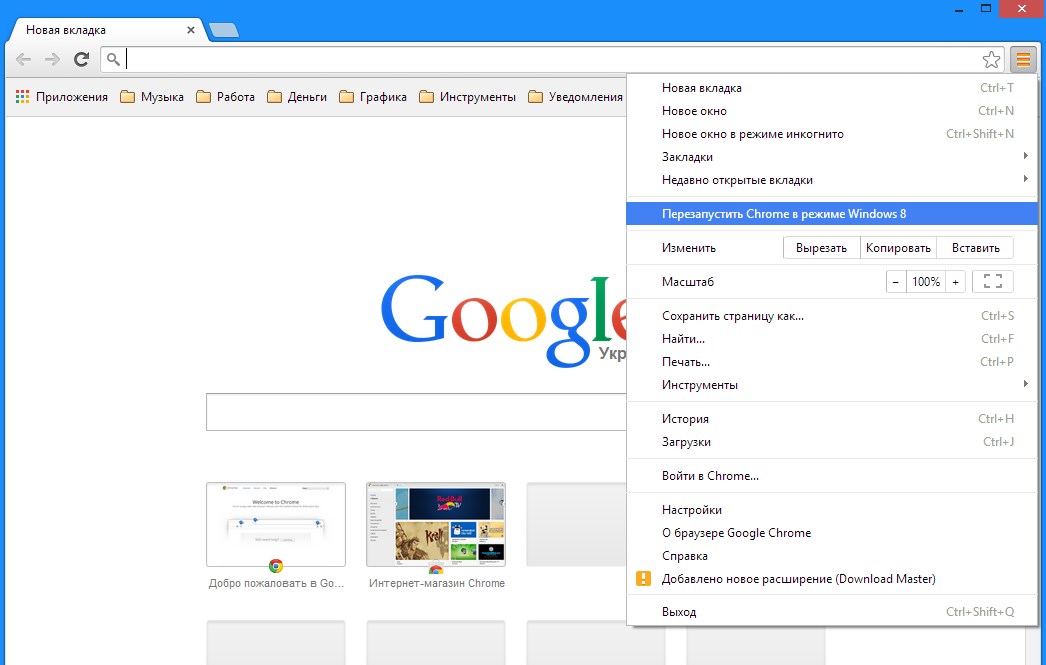Screen dimensions: 1046x665
Task: Open the Инструменты bookmarks folder
Action: [467, 97]
